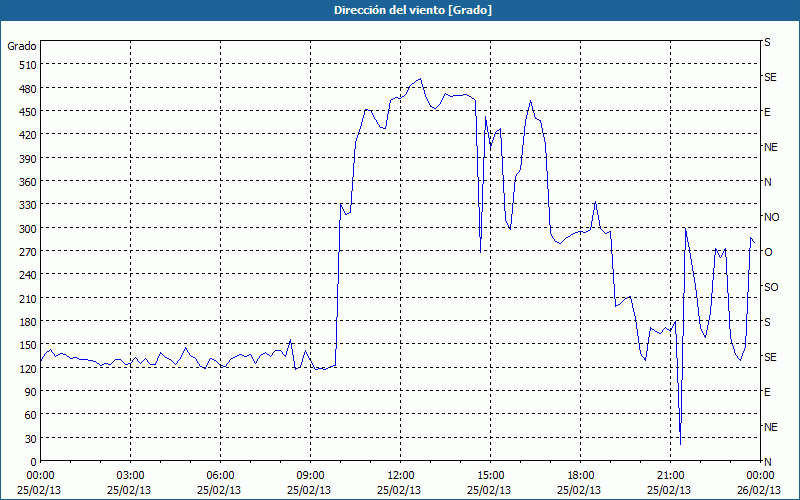The height and width of the screenshot is (500, 800).
Task: Select the "330" y-axis value
Action: 28,206
